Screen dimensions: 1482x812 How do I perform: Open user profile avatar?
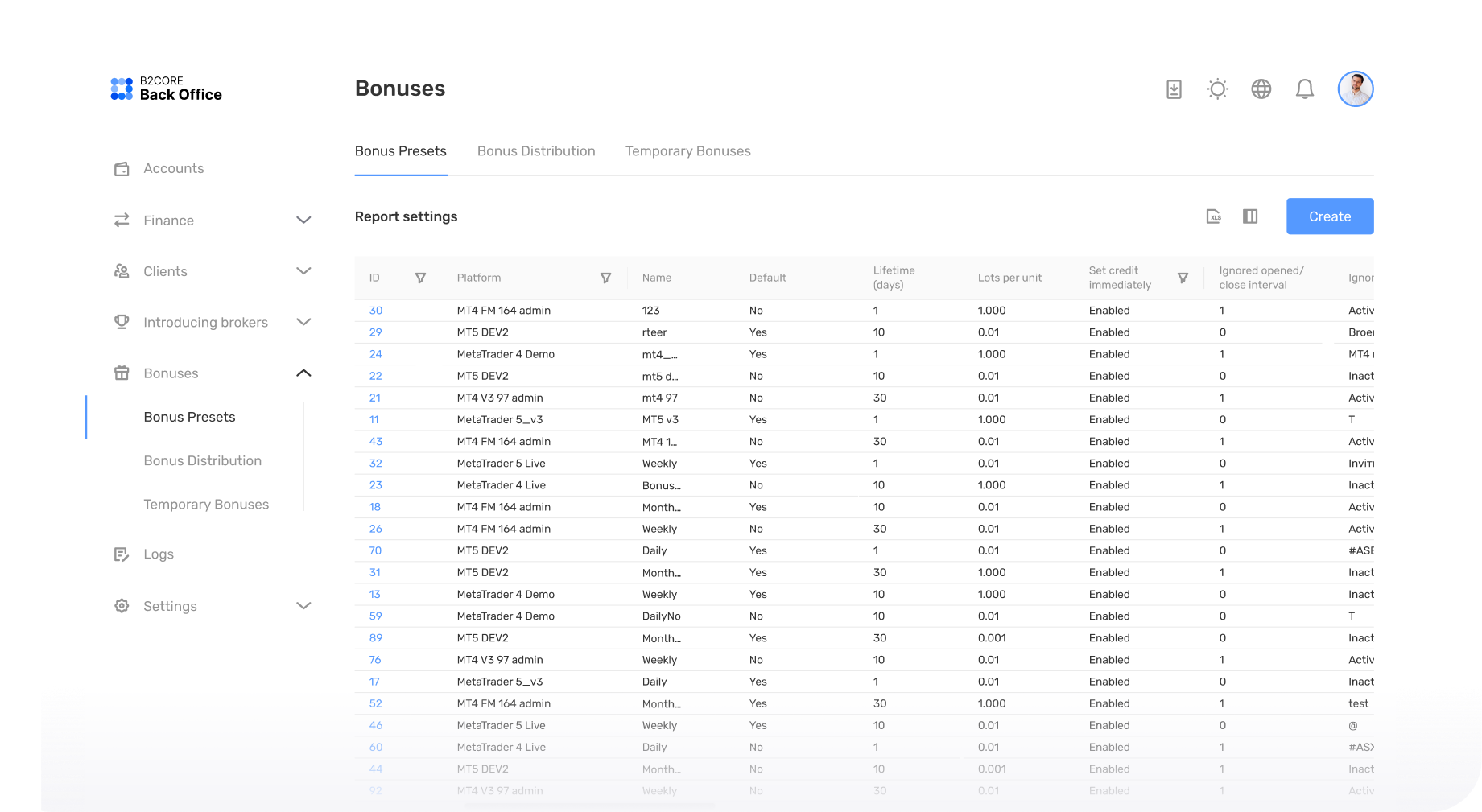(1355, 89)
